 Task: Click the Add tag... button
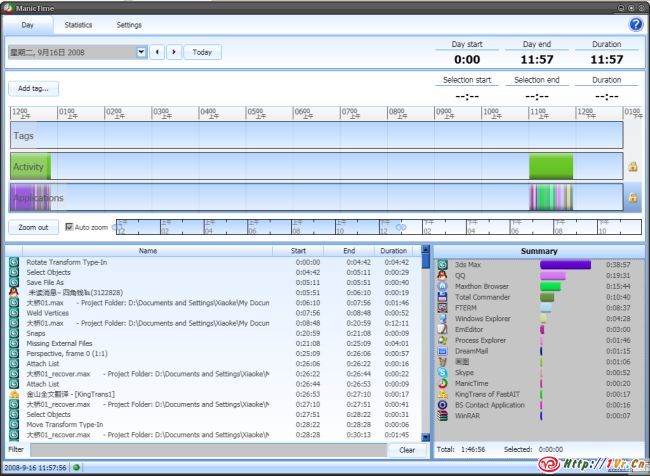33,89
